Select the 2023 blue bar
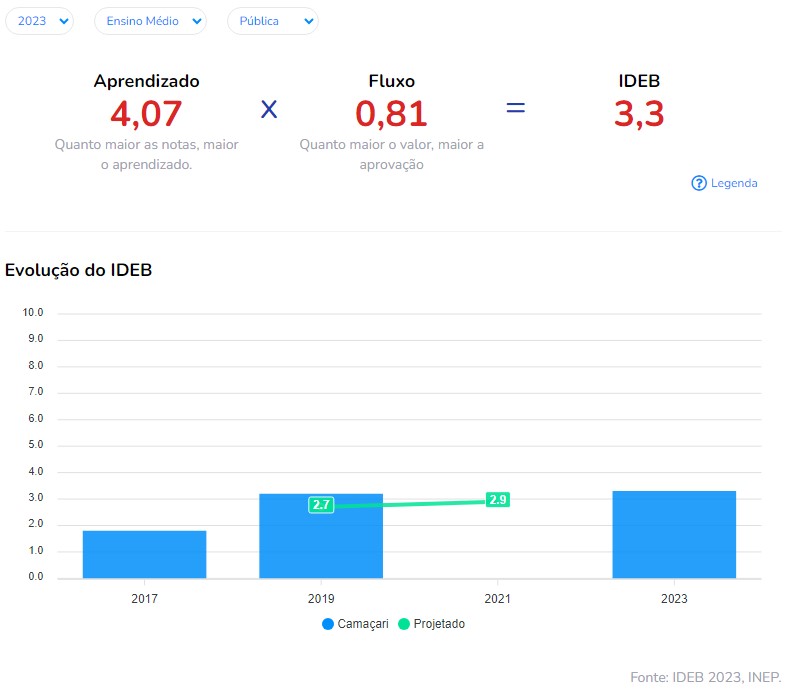Screen dimensions: 791x690 tap(674, 534)
